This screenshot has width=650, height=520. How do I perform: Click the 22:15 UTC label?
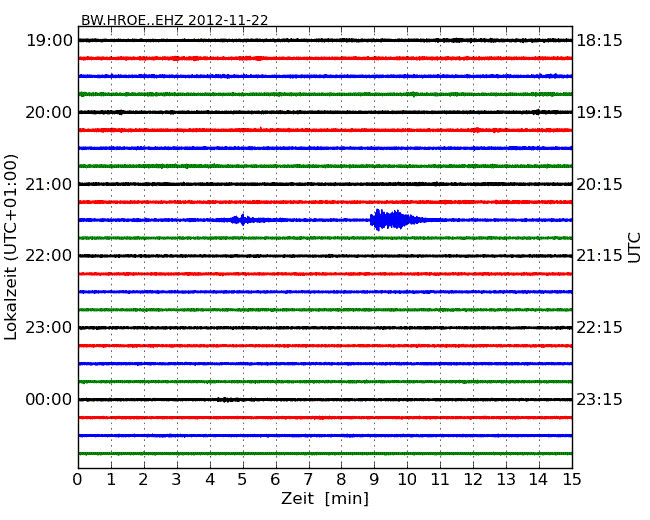point(599,328)
